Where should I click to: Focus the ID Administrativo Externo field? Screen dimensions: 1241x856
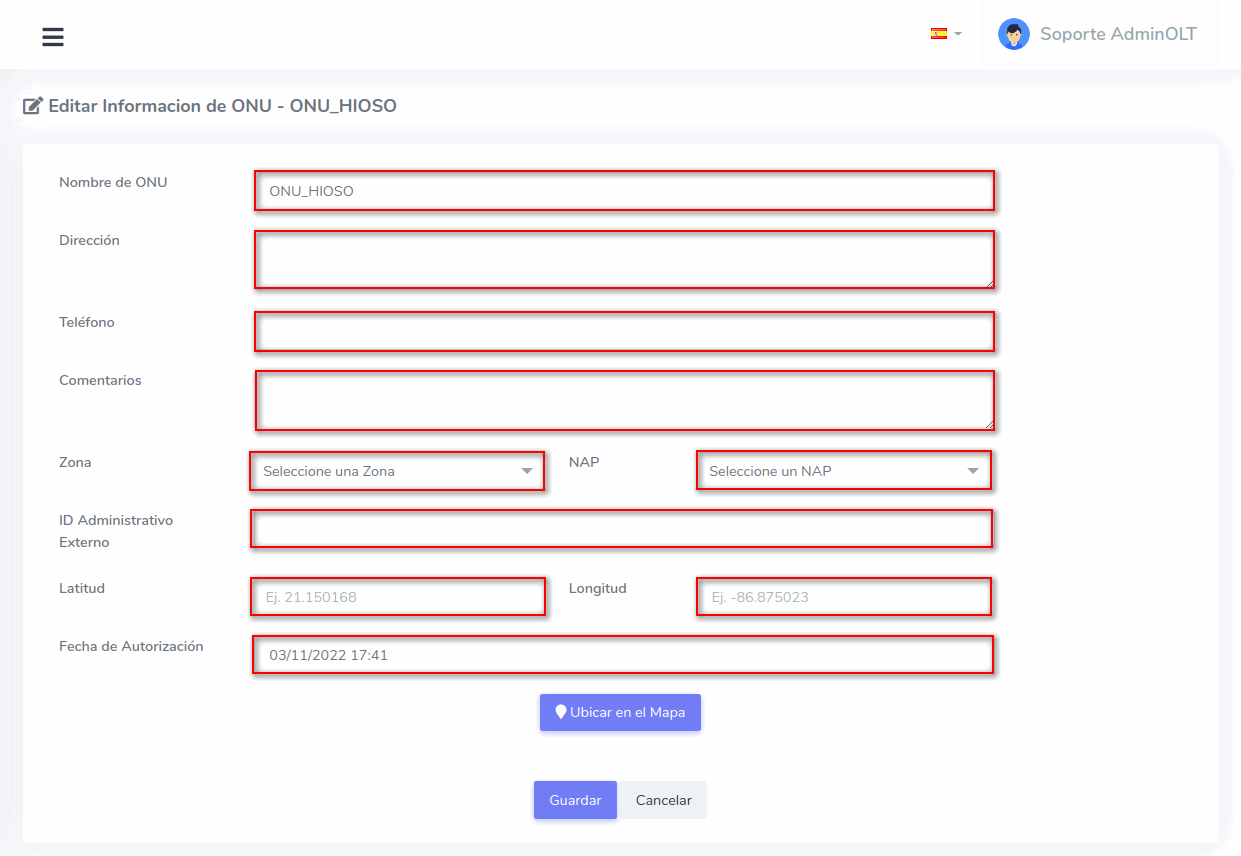(621, 529)
